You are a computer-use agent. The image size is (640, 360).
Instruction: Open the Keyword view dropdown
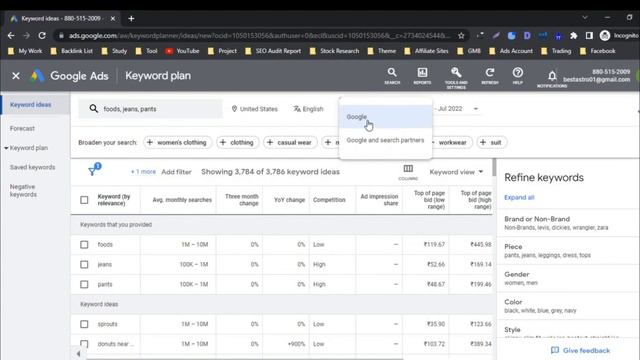(x=456, y=172)
